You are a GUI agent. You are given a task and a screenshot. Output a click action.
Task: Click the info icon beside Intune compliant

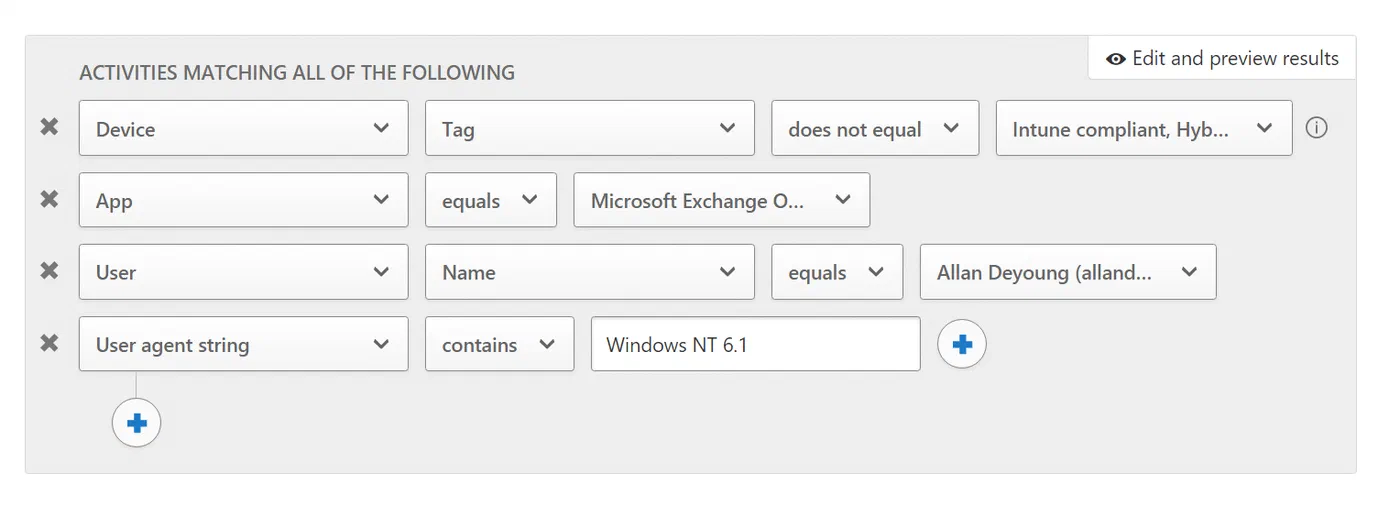point(1317,128)
